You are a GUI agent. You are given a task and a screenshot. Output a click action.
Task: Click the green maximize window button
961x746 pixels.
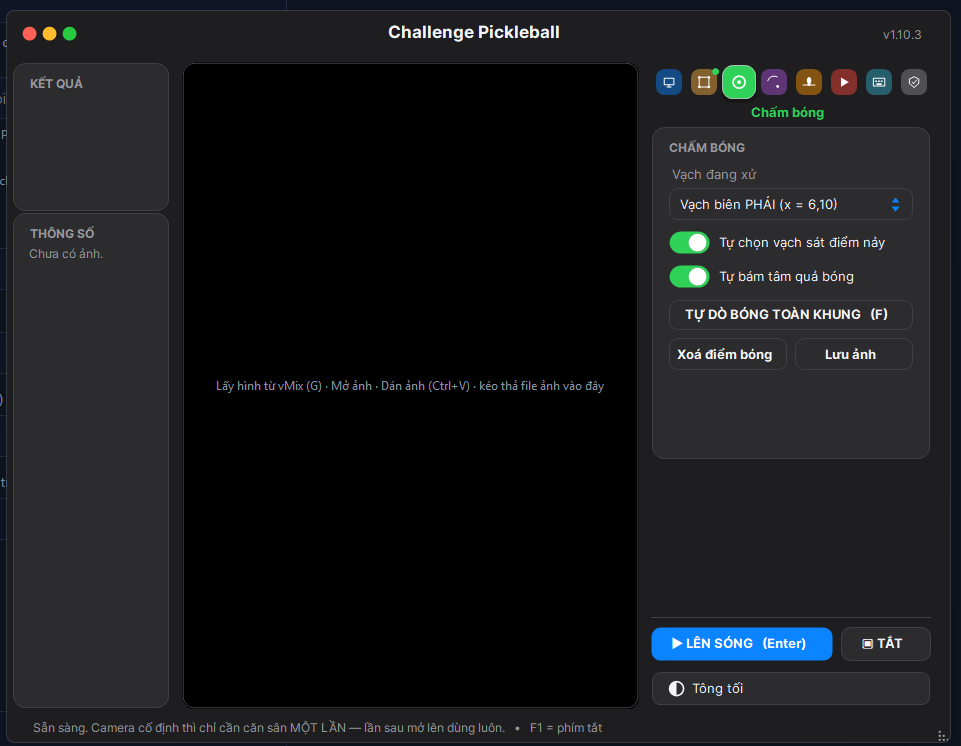(70, 34)
